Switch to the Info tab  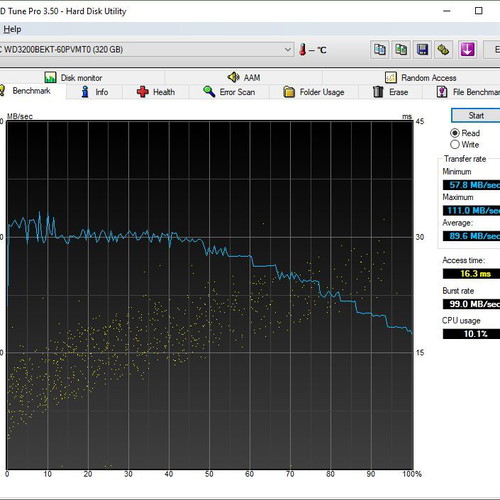[x=95, y=92]
